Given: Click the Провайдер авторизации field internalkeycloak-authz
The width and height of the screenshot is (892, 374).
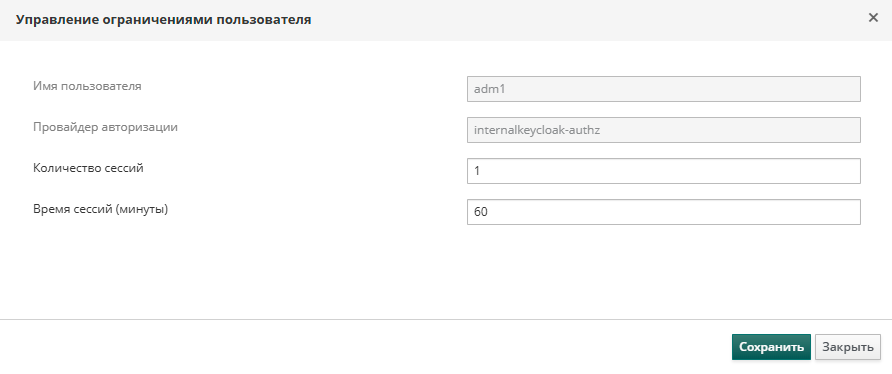Looking at the screenshot, I should coord(663,130).
